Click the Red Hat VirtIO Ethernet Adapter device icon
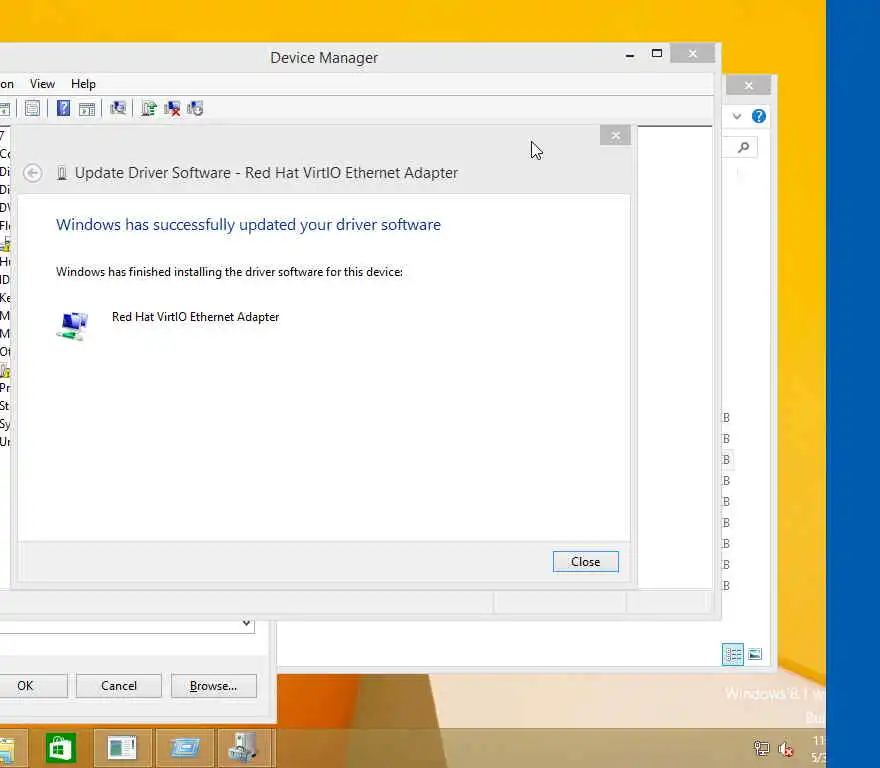This screenshot has width=880, height=768. click(x=72, y=326)
